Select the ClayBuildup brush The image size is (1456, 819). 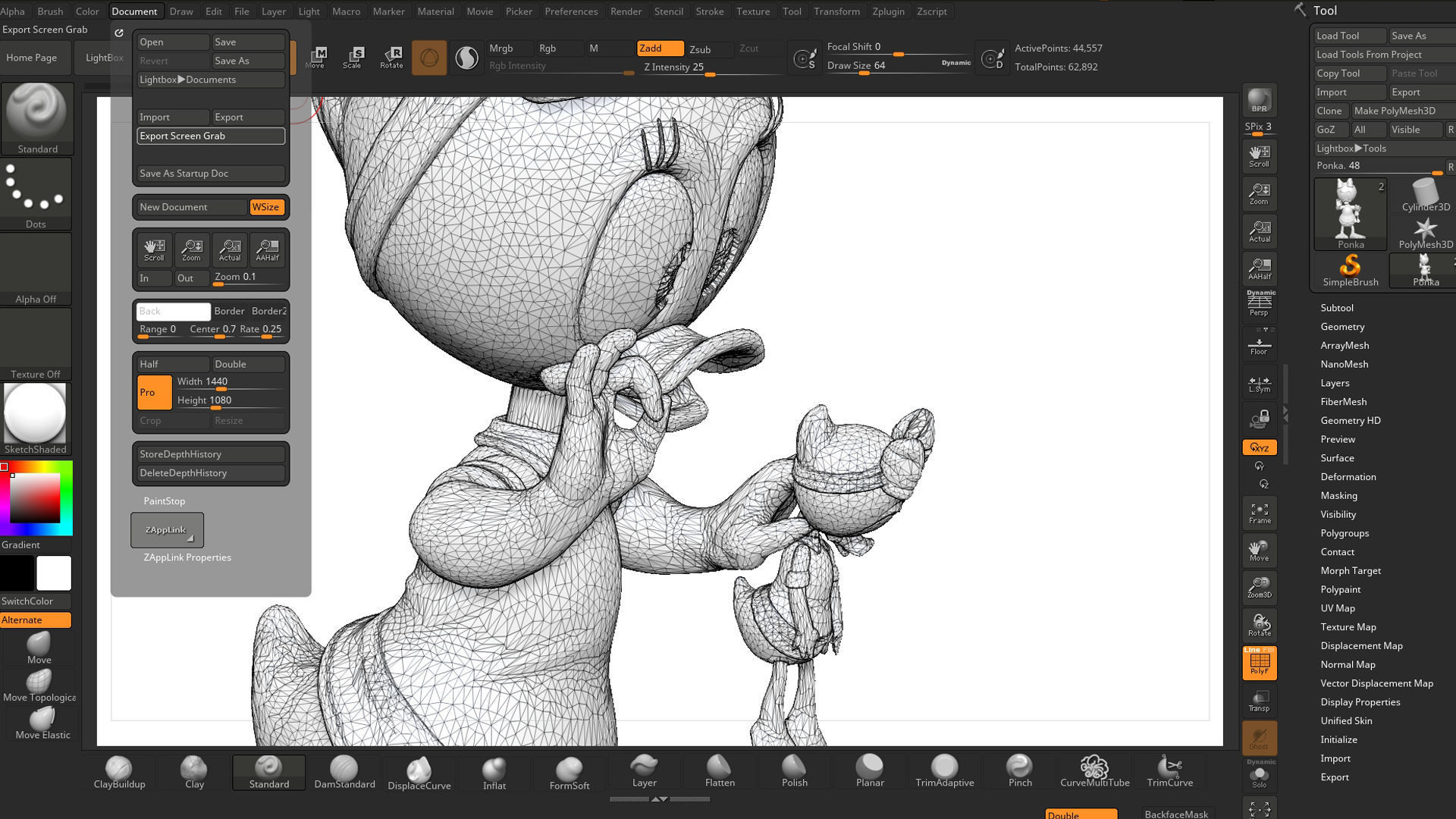coord(119,773)
